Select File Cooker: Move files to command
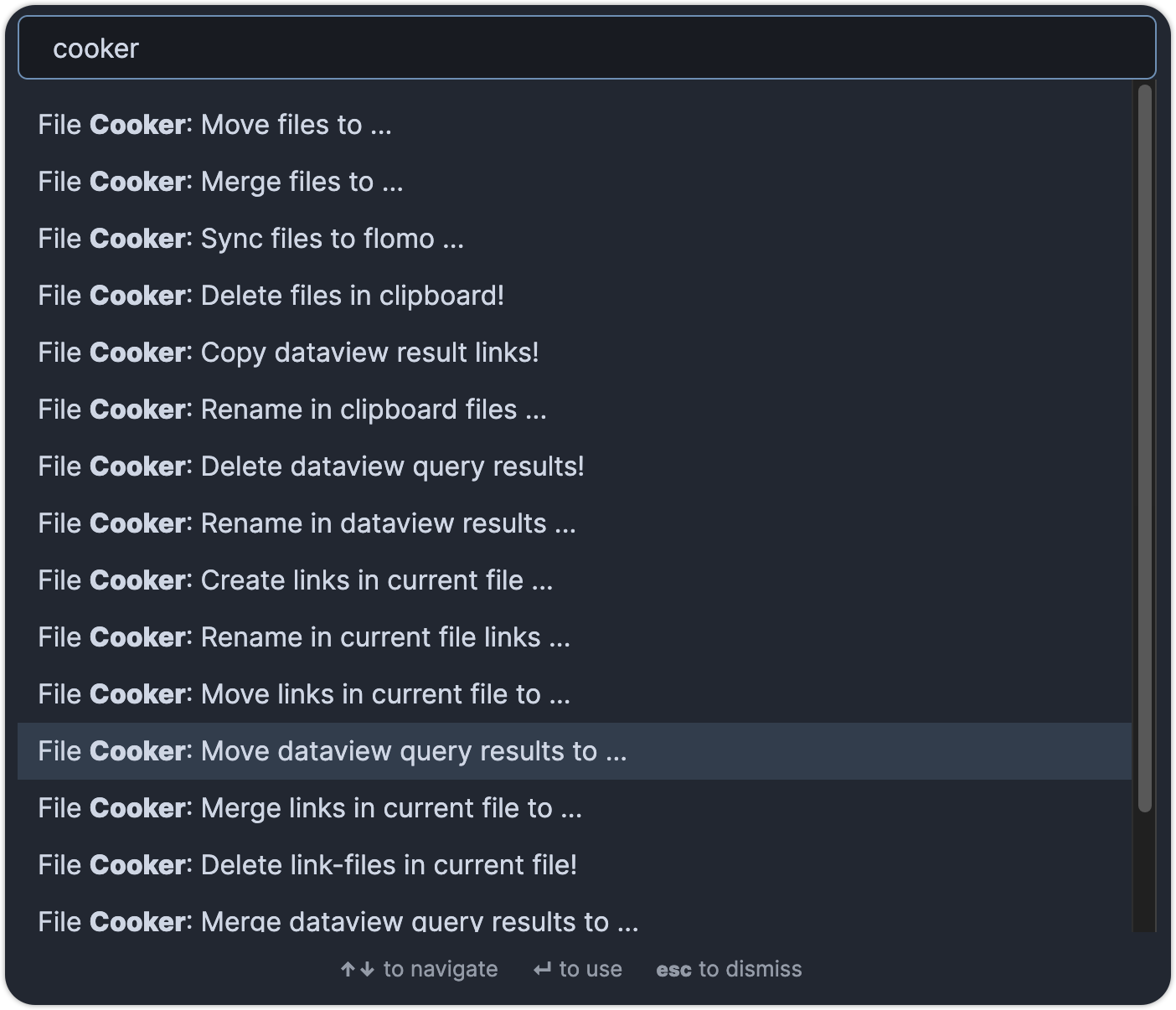Image resolution: width=1176 pixels, height=1010 pixels. click(575, 125)
